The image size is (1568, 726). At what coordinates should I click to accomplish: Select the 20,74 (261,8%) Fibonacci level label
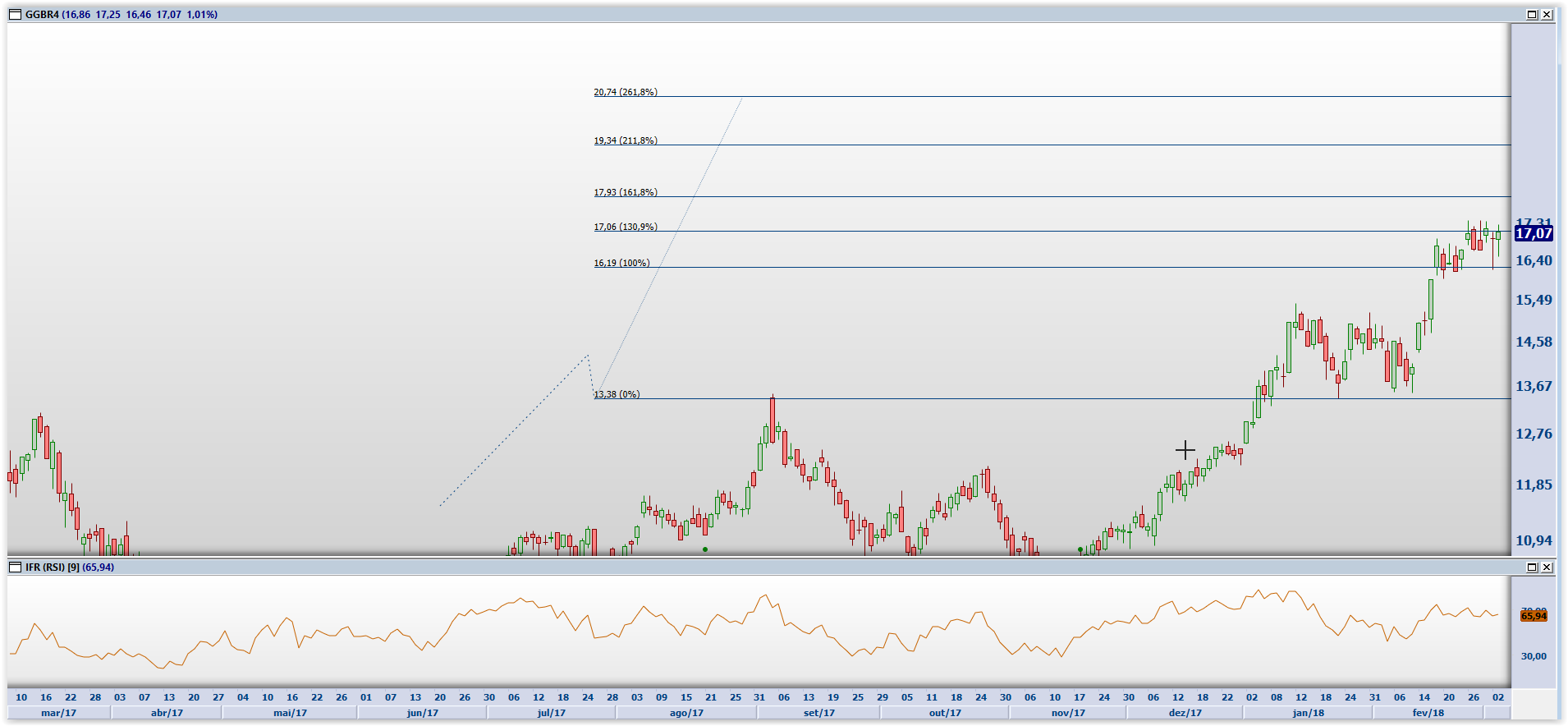626,92
